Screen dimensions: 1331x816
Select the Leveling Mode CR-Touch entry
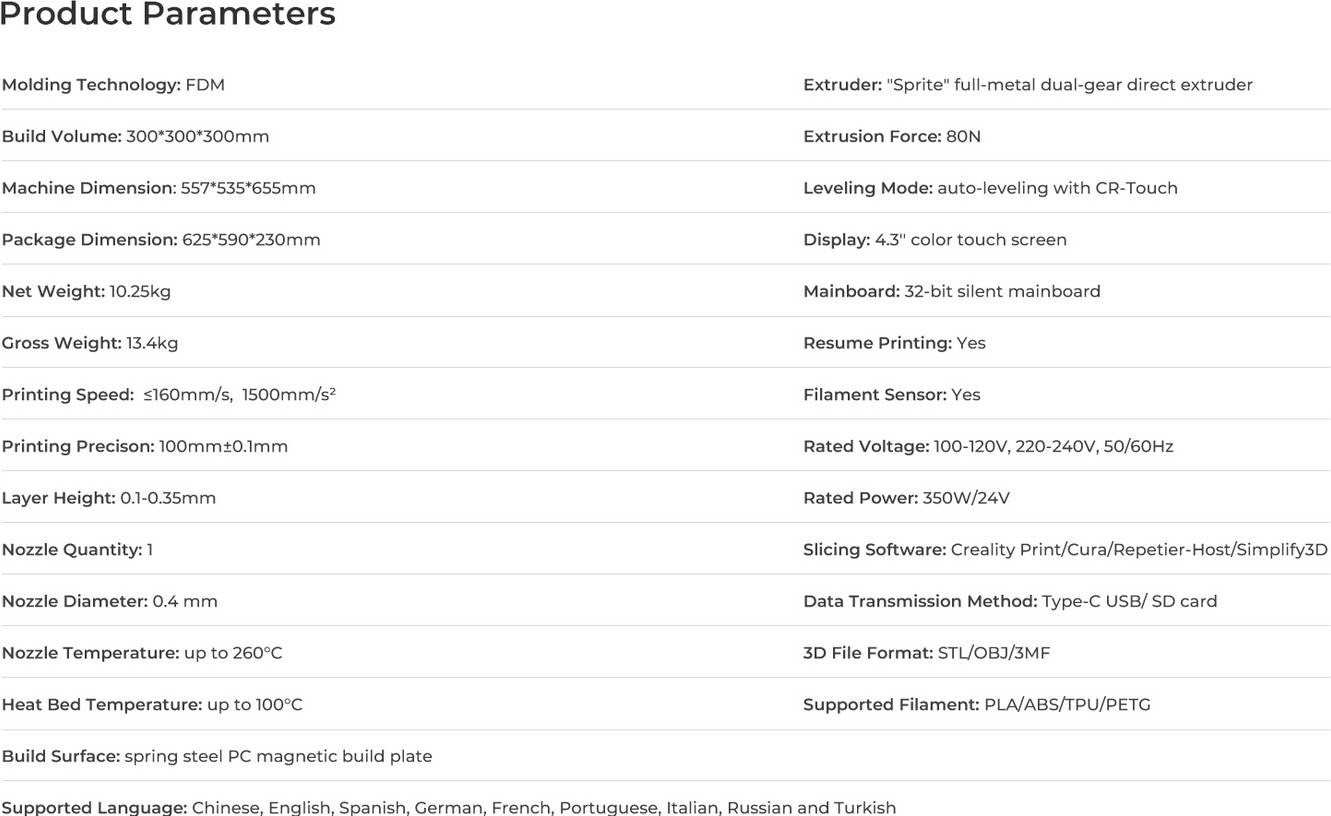pos(990,188)
